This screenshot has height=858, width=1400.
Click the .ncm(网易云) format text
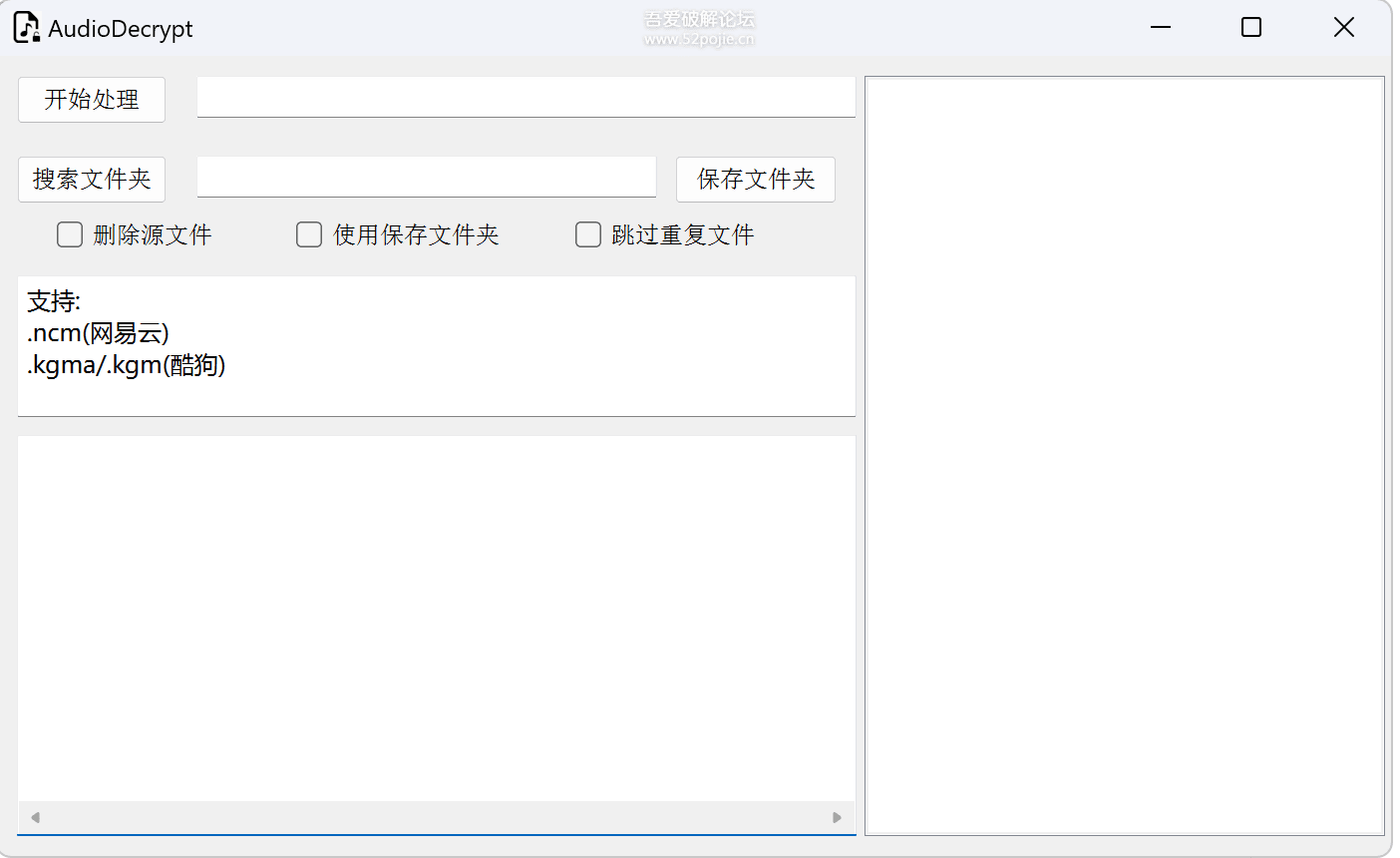(x=97, y=332)
